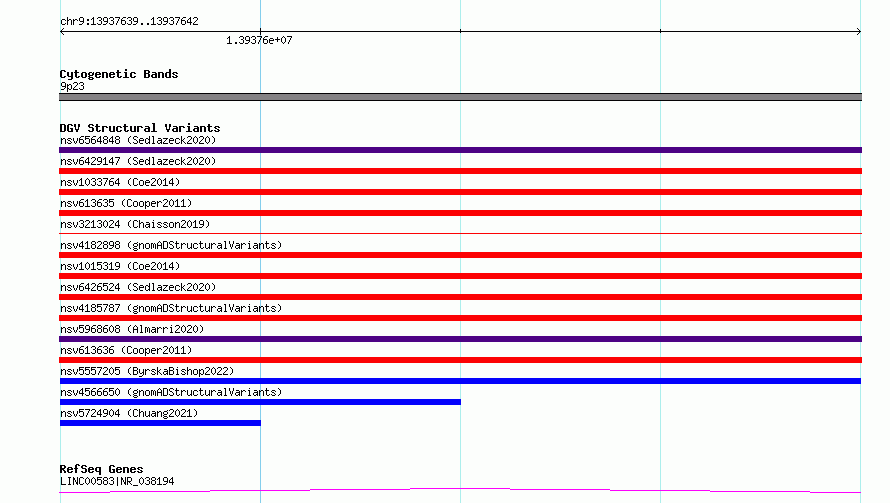Open the Cytogenetic Bands track title

[119, 74]
